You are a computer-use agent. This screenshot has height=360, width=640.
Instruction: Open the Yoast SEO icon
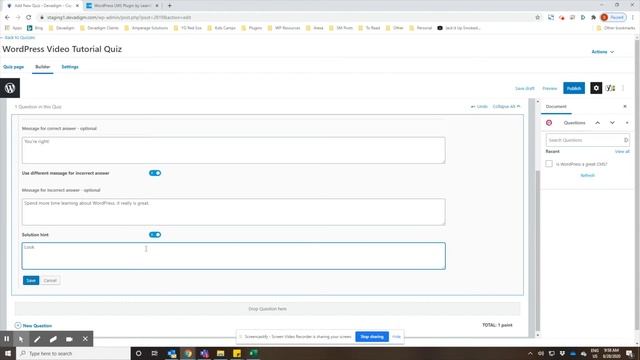pos(611,88)
